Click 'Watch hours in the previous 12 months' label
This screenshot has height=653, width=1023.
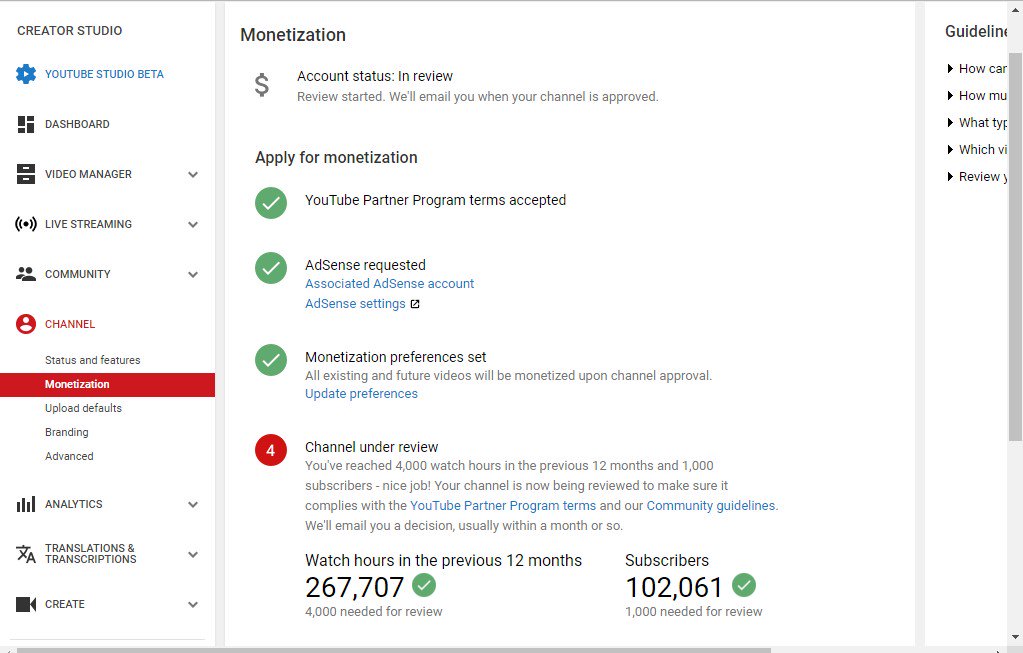(444, 560)
